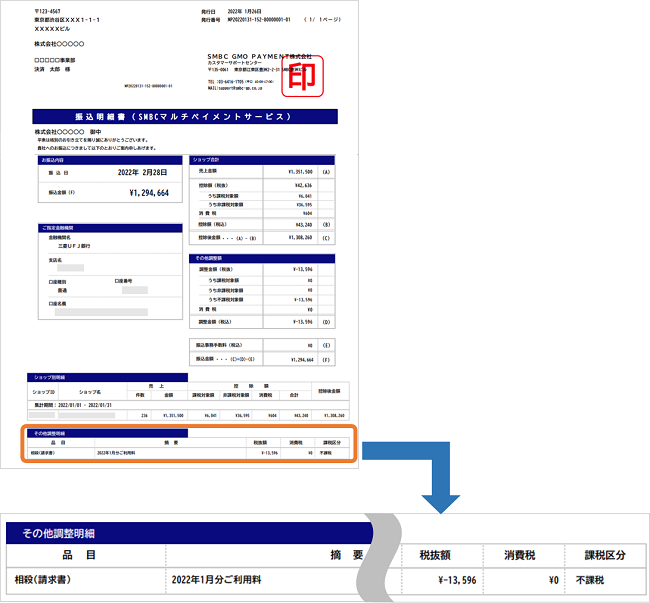Image resolution: width=650 pixels, height=603 pixels.
Task: Click the ショップID column header
Action: [44, 392]
